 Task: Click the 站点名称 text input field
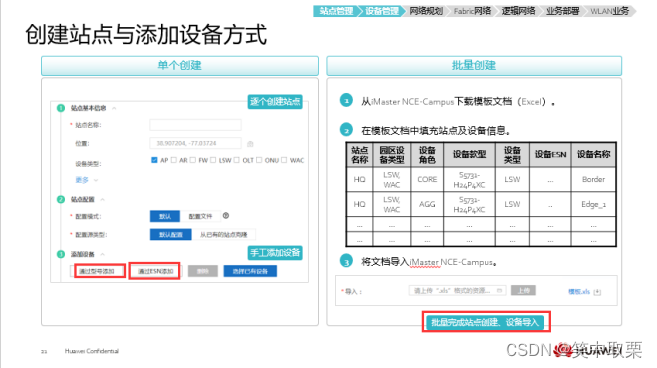(x=195, y=125)
